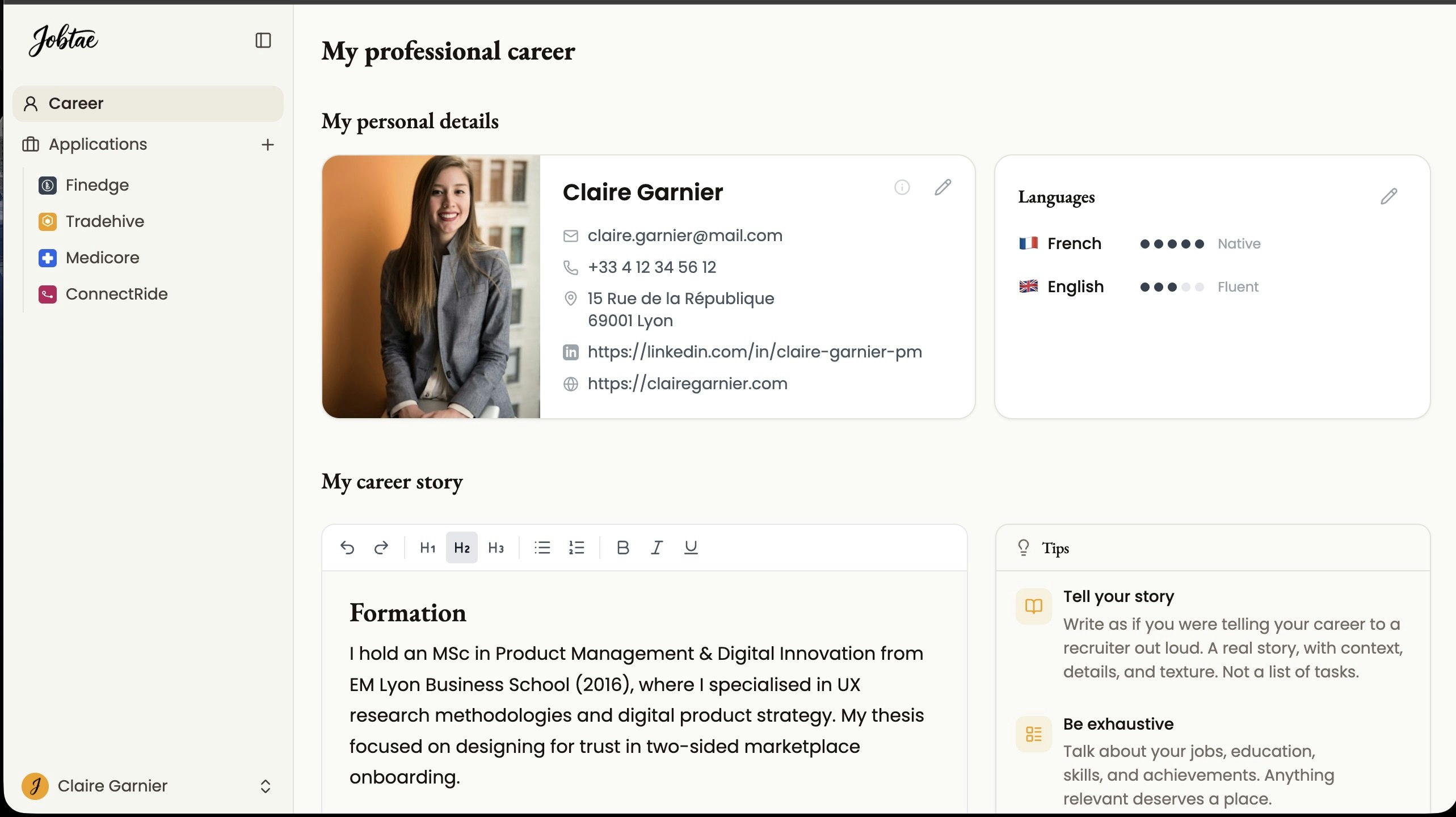Screen dimensions: 1456x817
Task: Click the email claire.garnier@mail.com
Action: coord(685,235)
